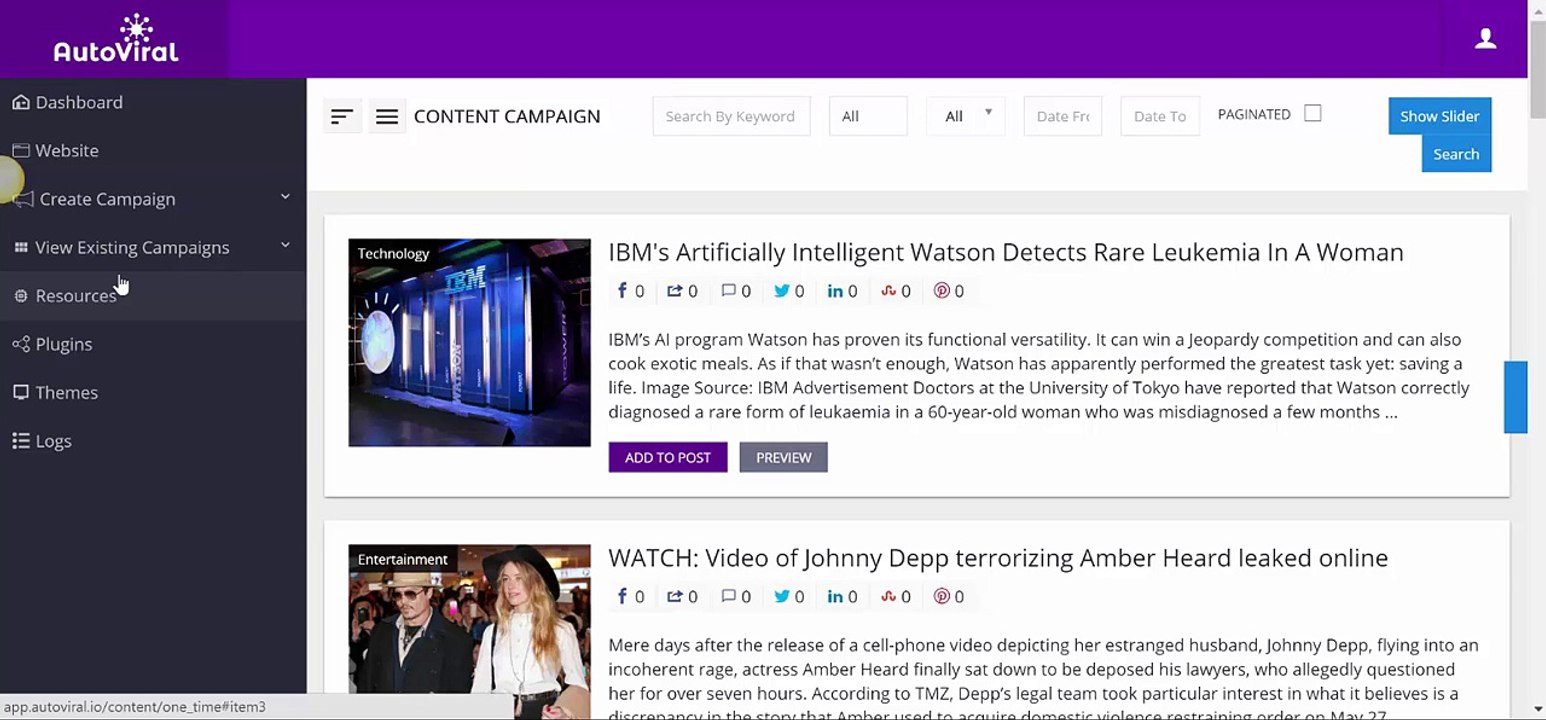Image resolution: width=1546 pixels, height=720 pixels.
Task: Click share count on IBM Watson article
Action: coord(683,291)
